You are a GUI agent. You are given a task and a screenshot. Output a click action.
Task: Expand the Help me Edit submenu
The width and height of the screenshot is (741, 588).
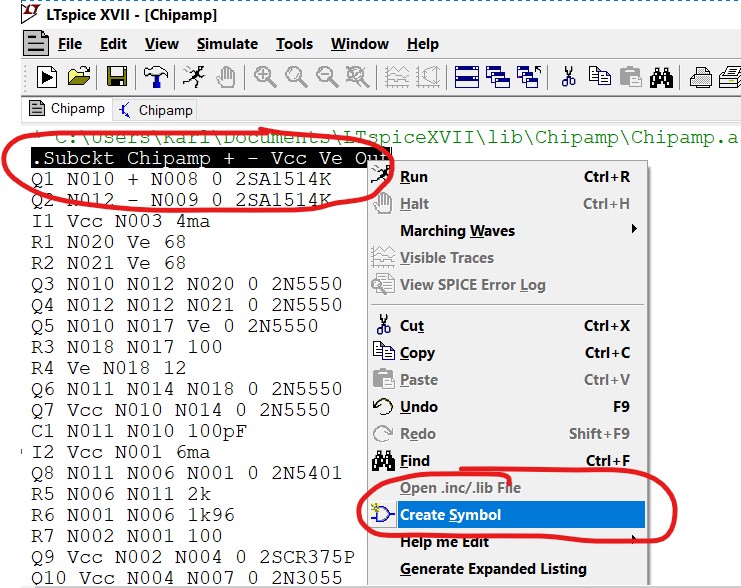(507, 541)
